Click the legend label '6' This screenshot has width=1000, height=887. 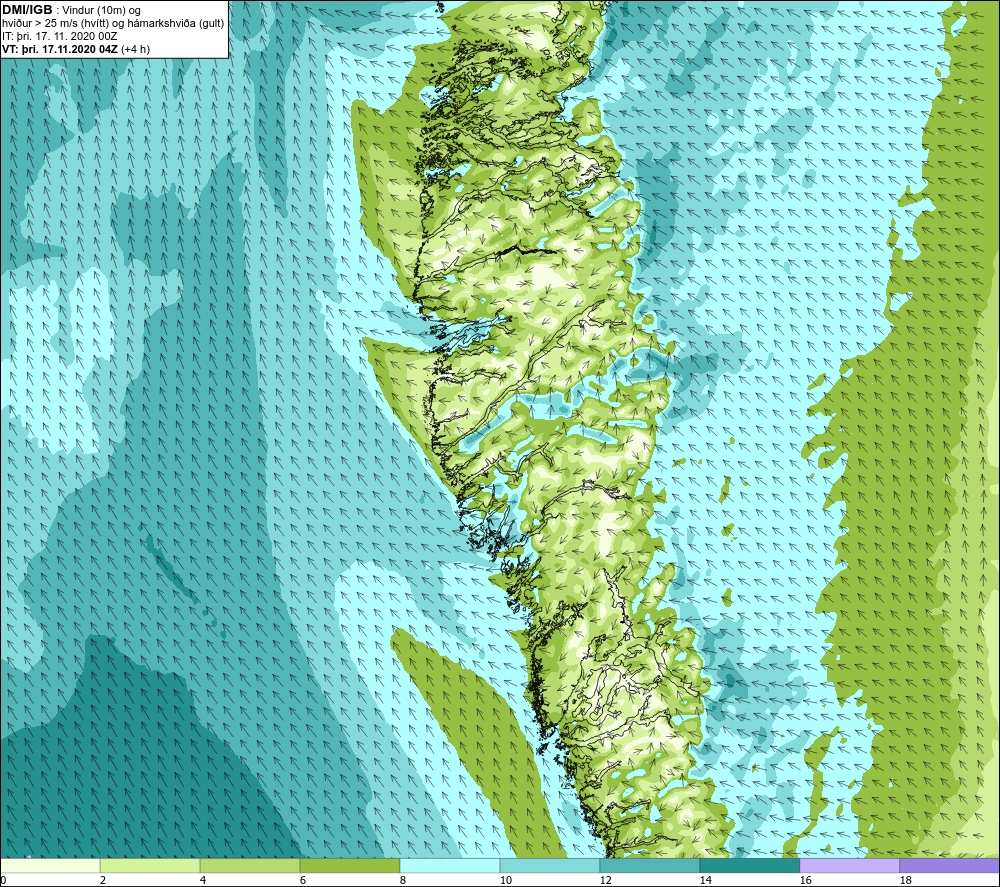click(302, 881)
